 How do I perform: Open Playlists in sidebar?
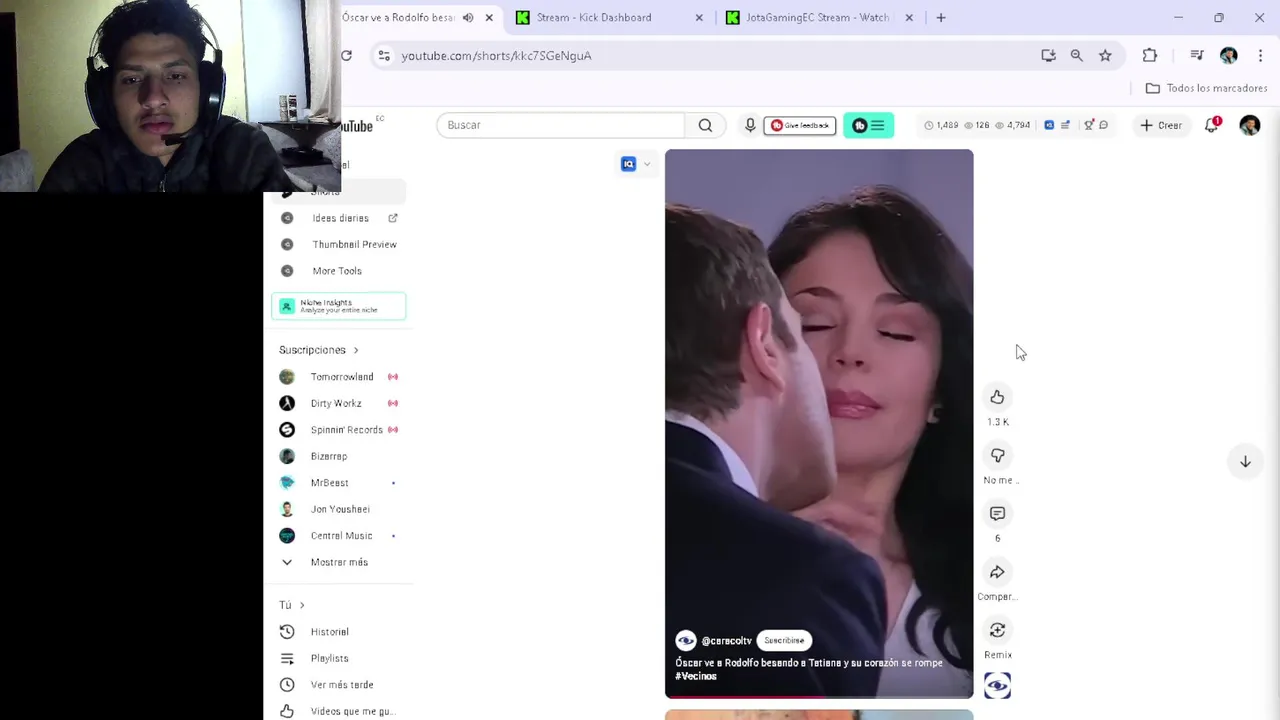(329, 658)
